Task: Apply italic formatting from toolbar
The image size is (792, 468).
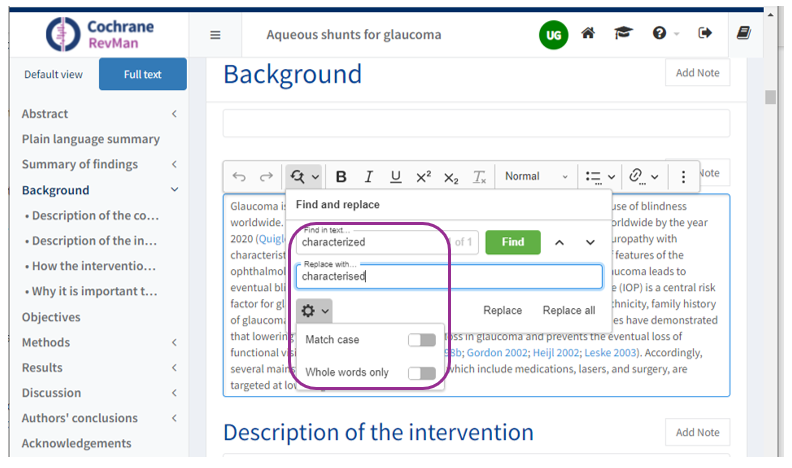Action: pos(368,177)
